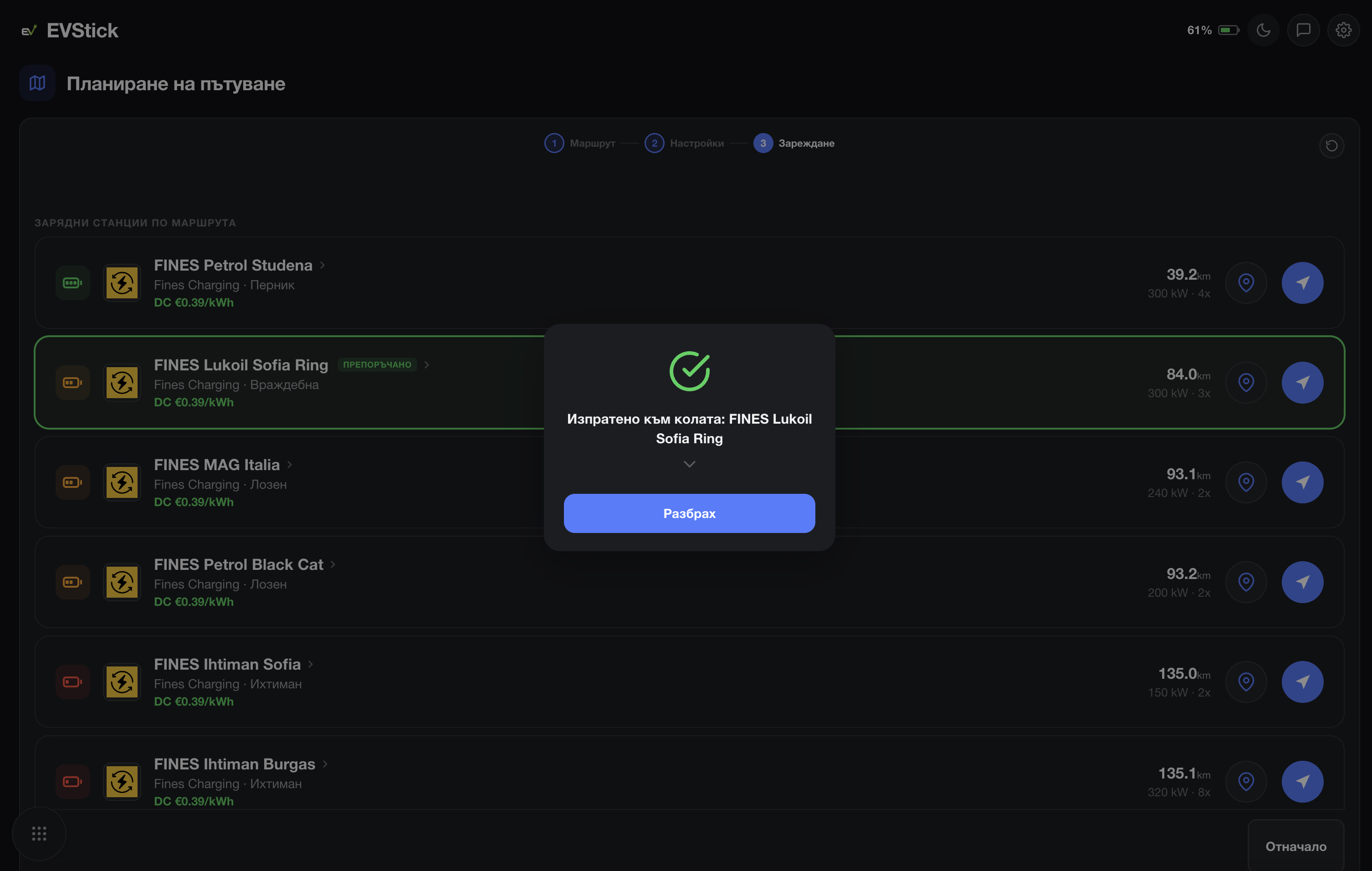Select step 3 Зареждане

pyautogui.click(x=794, y=143)
